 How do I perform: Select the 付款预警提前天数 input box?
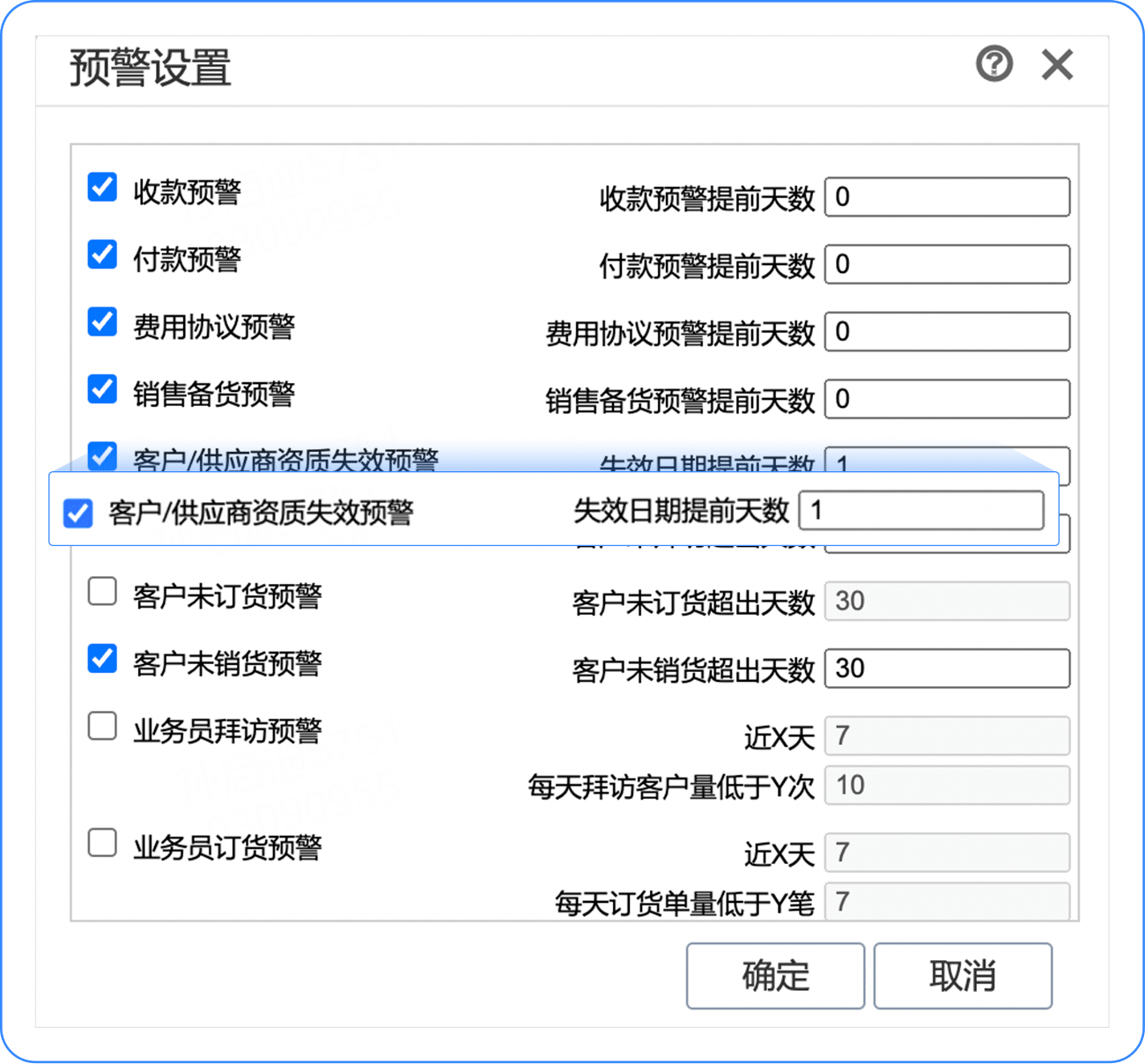click(947, 264)
